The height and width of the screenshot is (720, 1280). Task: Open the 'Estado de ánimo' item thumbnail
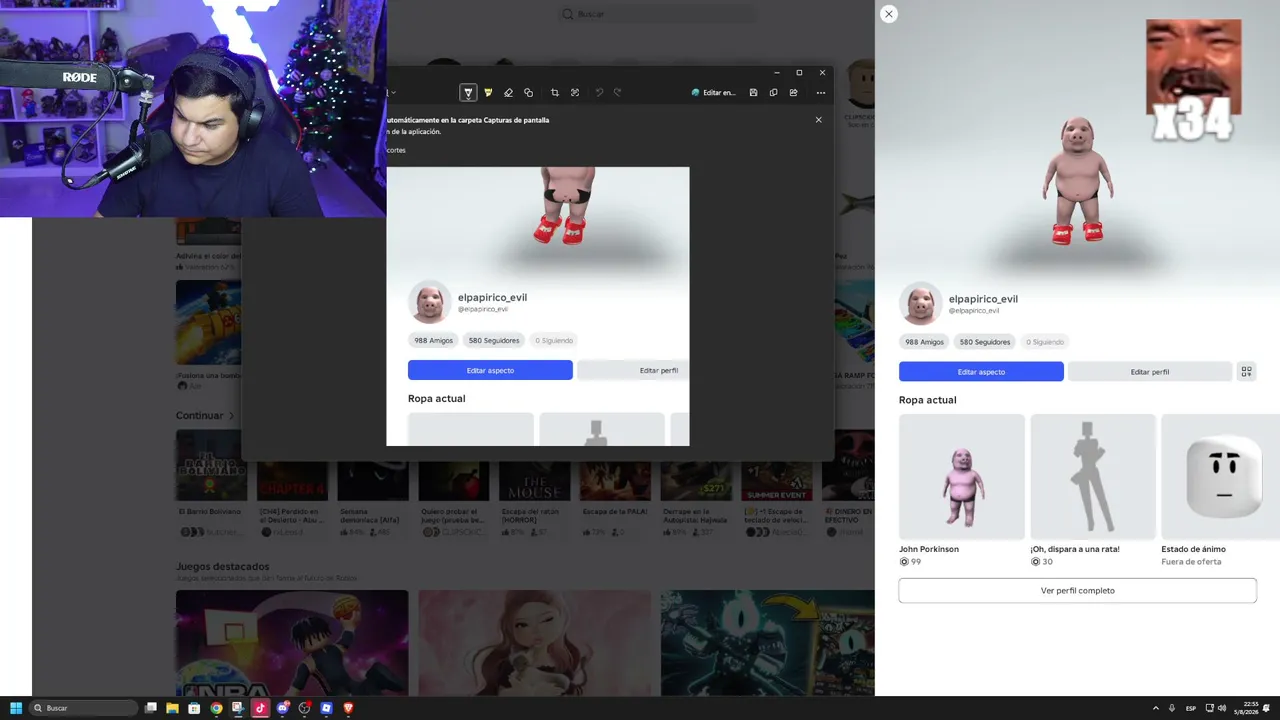pyautogui.click(x=1221, y=477)
